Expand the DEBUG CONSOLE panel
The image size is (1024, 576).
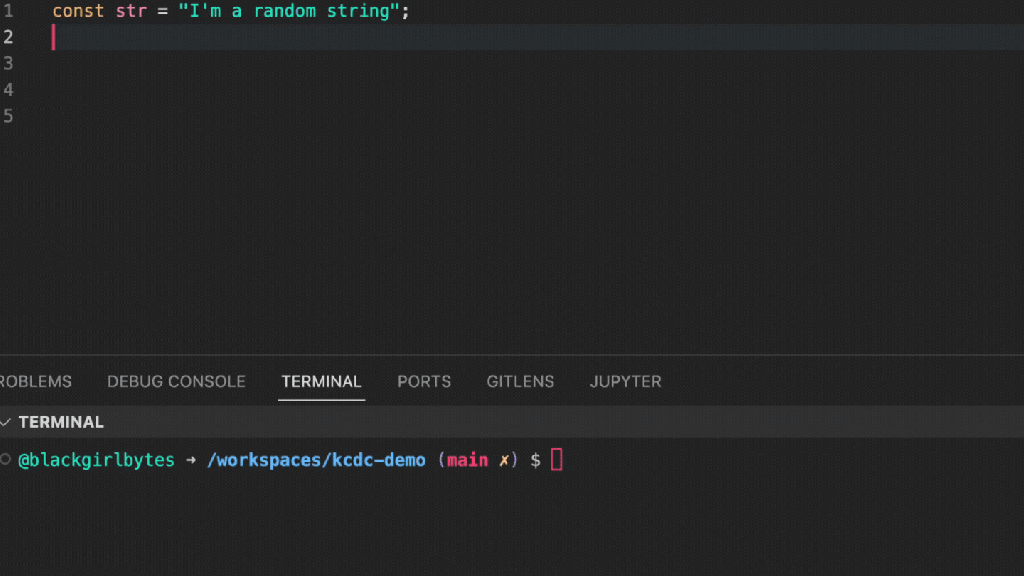click(176, 381)
